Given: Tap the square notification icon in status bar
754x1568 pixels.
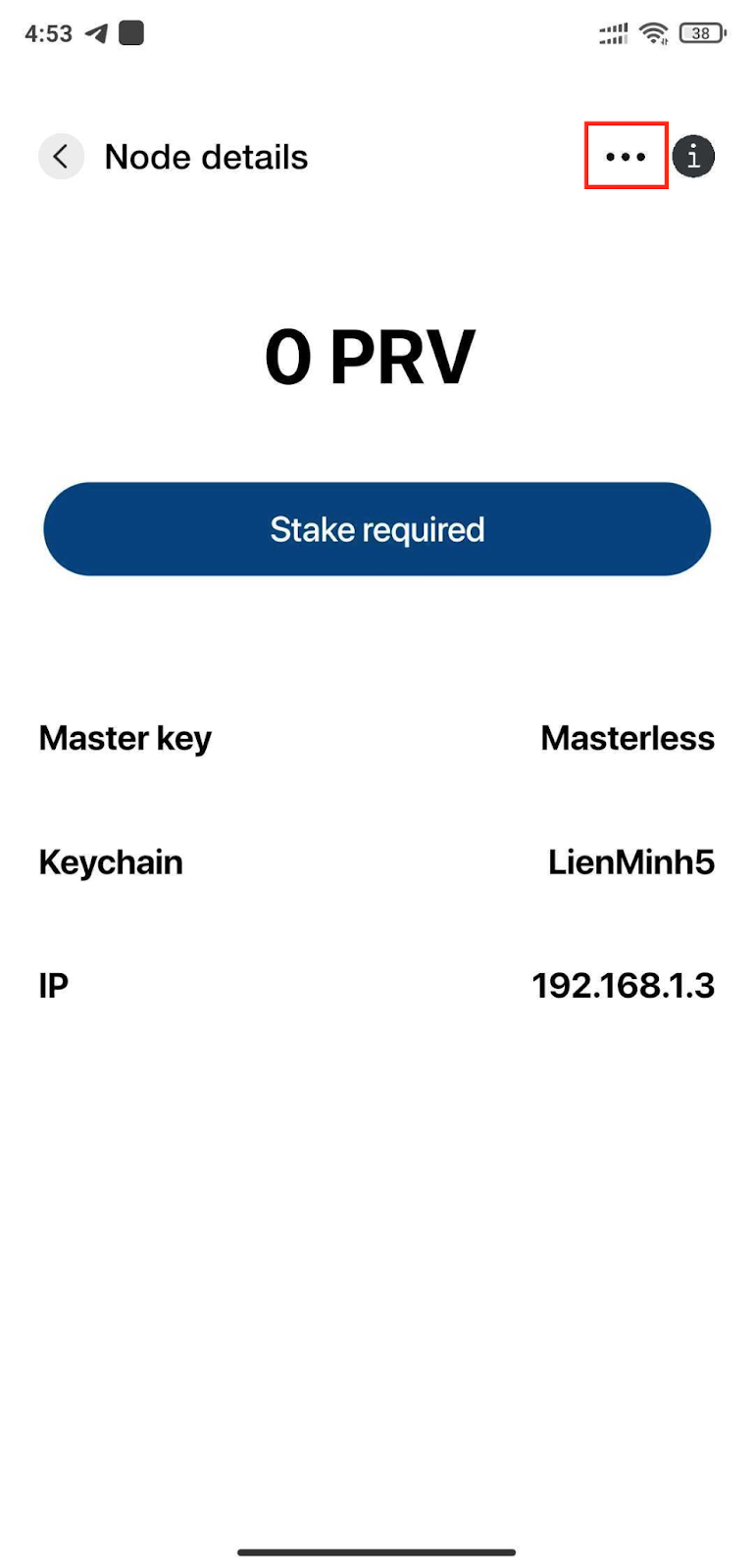Looking at the screenshot, I should (131, 33).
